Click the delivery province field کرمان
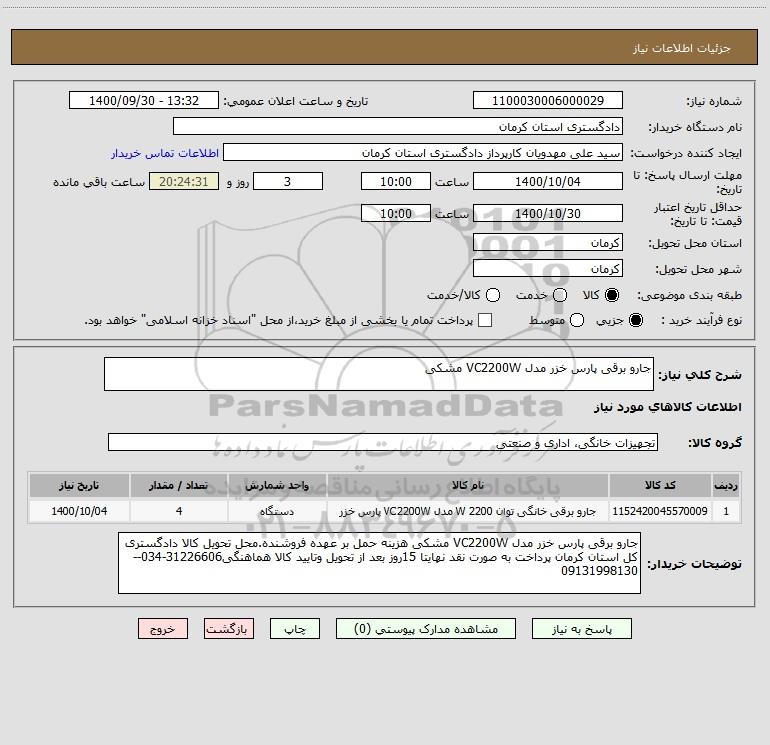The image size is (770, 745). [x=548, y=242]
